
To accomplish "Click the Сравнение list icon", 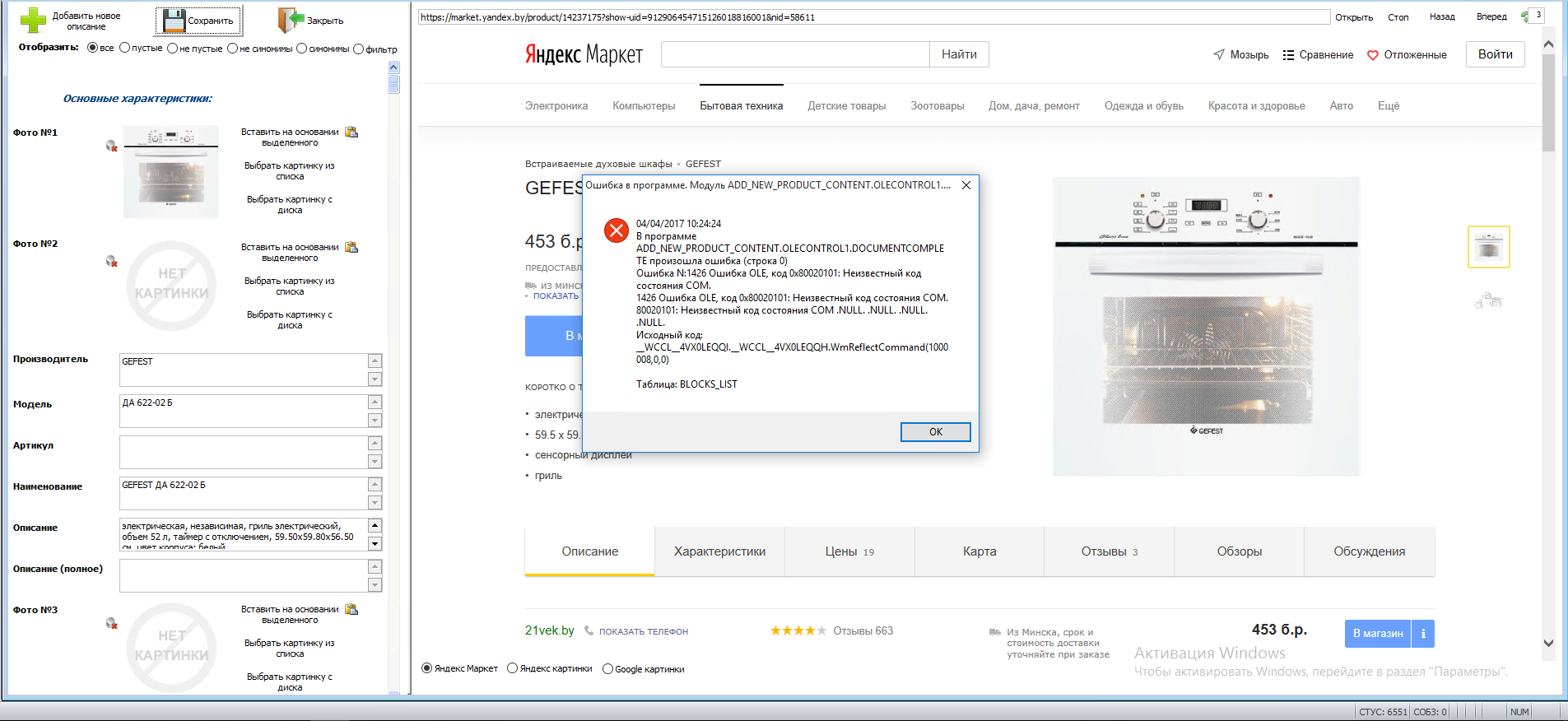I will tap(1288, 55).
